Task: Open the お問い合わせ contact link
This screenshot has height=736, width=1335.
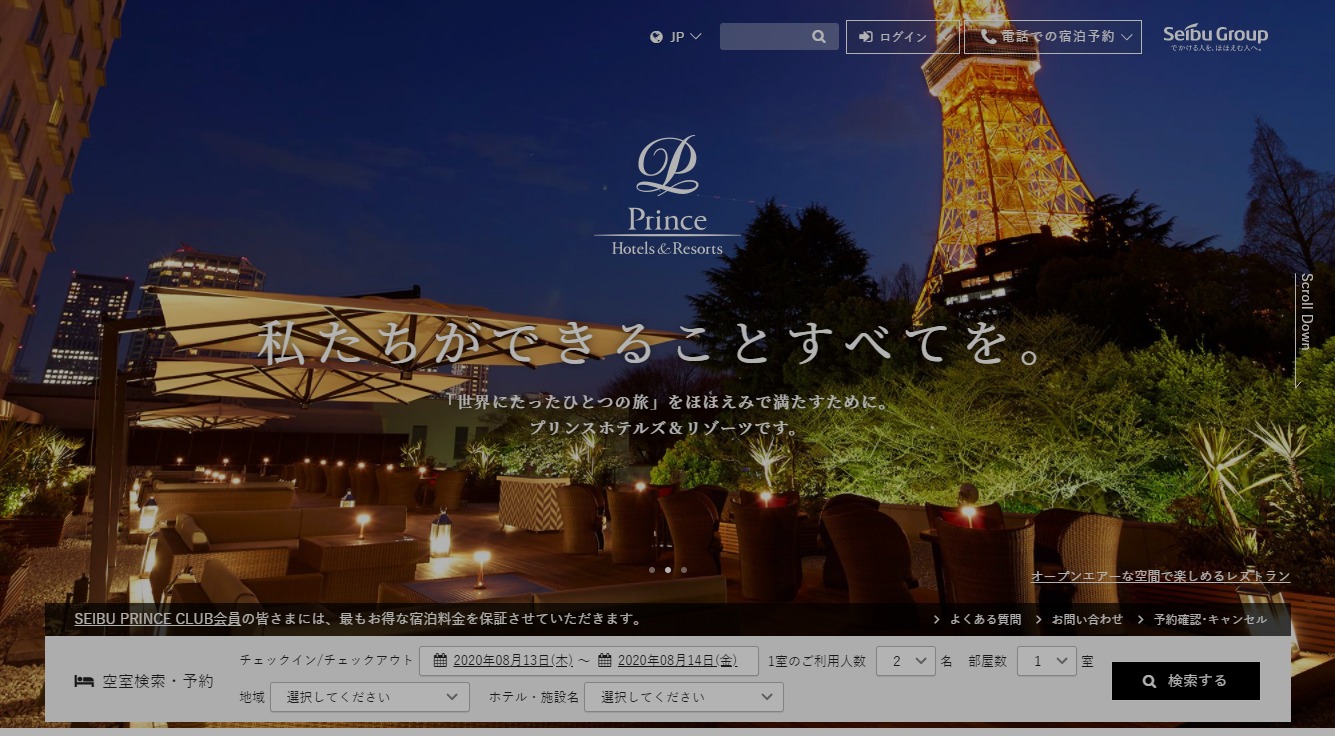Action: click(x=1086, y=620)
